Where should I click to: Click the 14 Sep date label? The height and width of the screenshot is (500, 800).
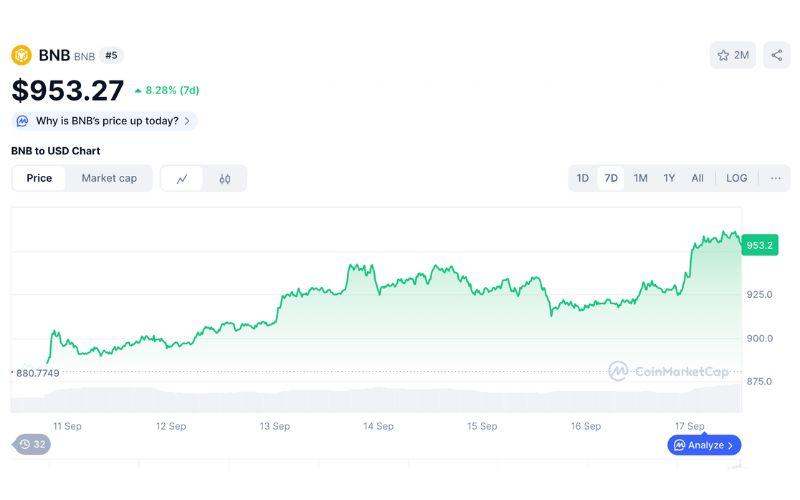click(x=378, y=426)
